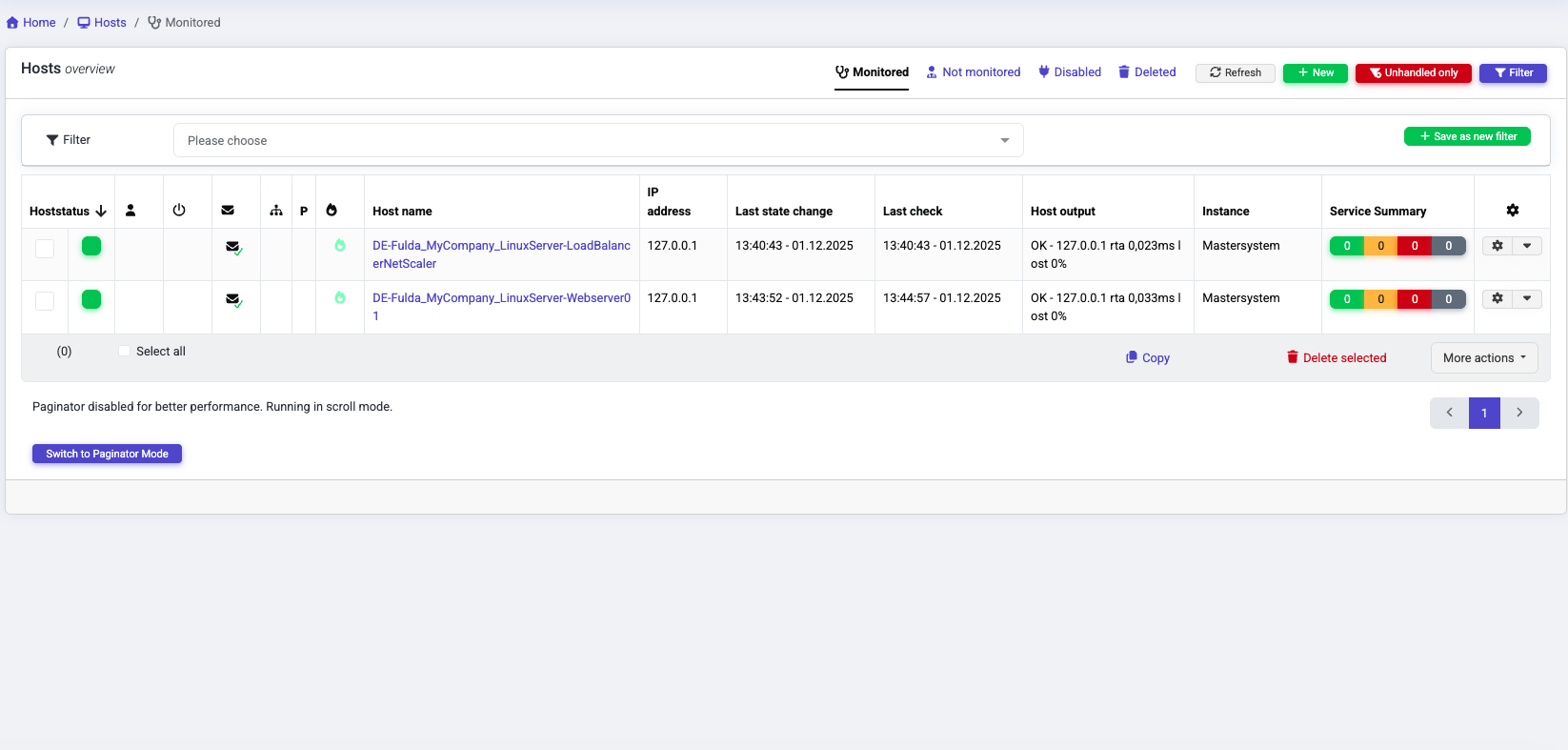Image resolution: width=1568 pixels, height=750 pixels.
Task: Click the flame priority icon in header
Action: [x=332, y=211]
